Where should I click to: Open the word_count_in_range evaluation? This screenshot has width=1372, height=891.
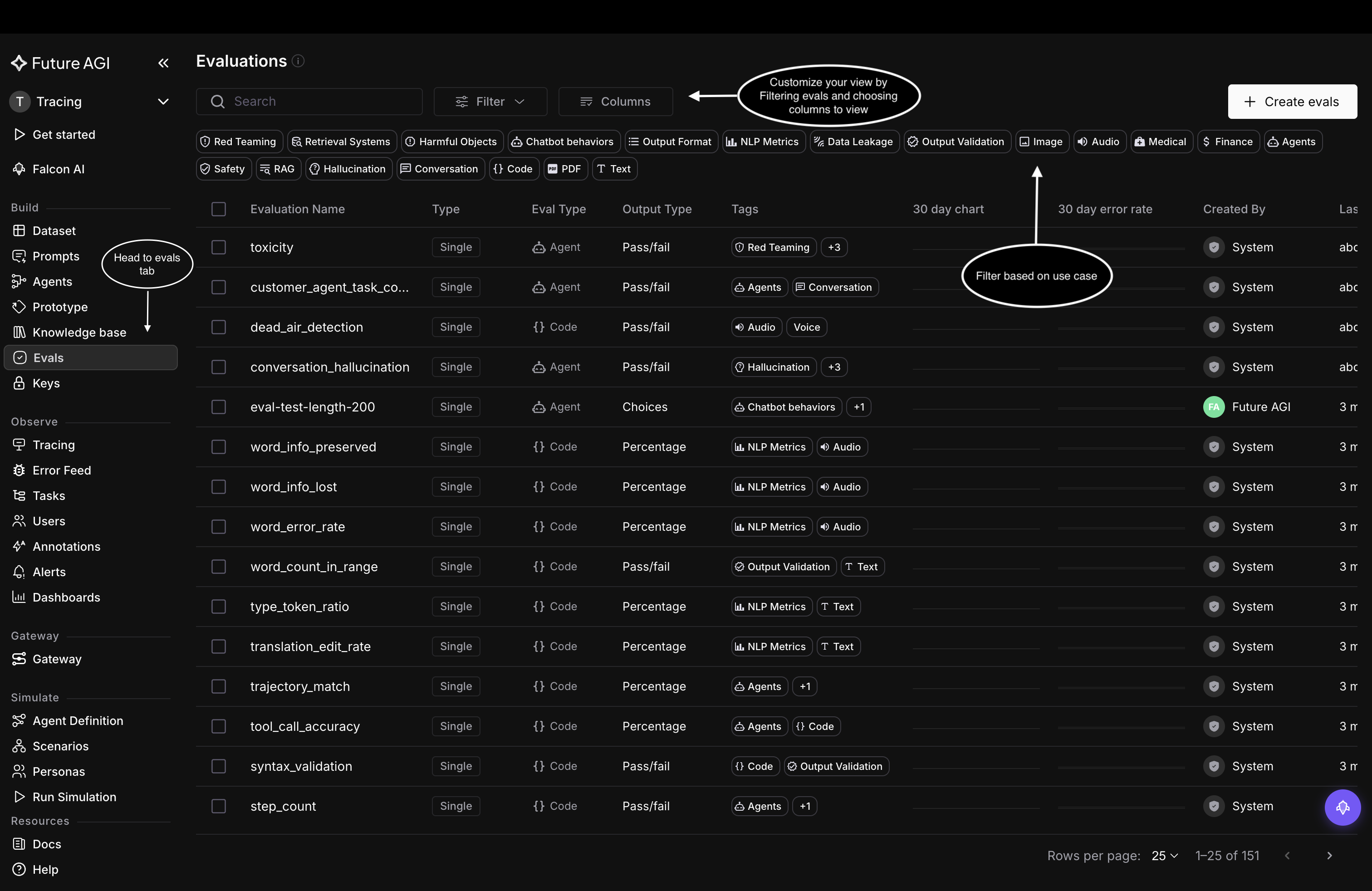pyautogui.click(x=314, y=567)
